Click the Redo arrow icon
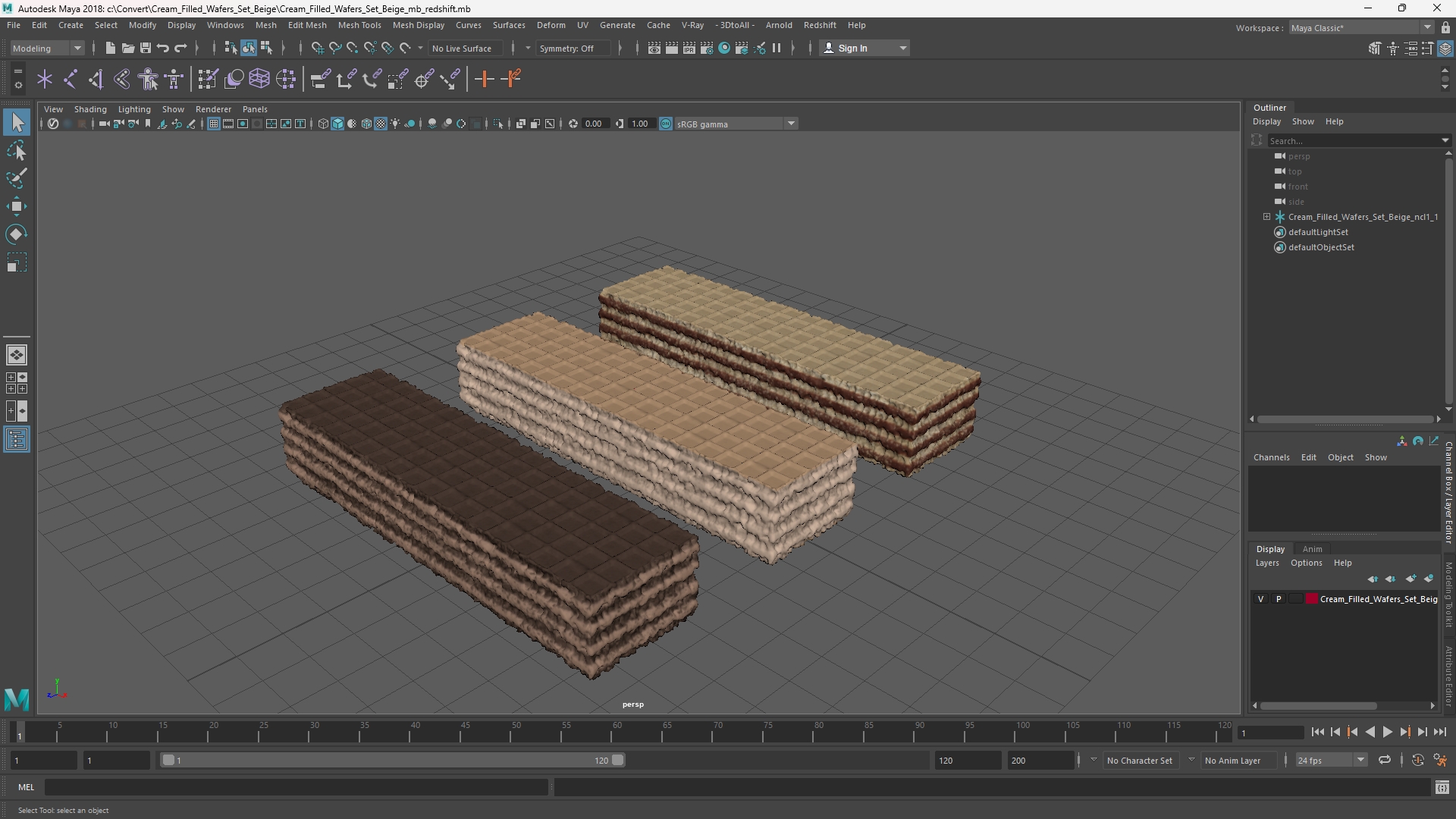The image size is (1456, 819). (180, 49)
